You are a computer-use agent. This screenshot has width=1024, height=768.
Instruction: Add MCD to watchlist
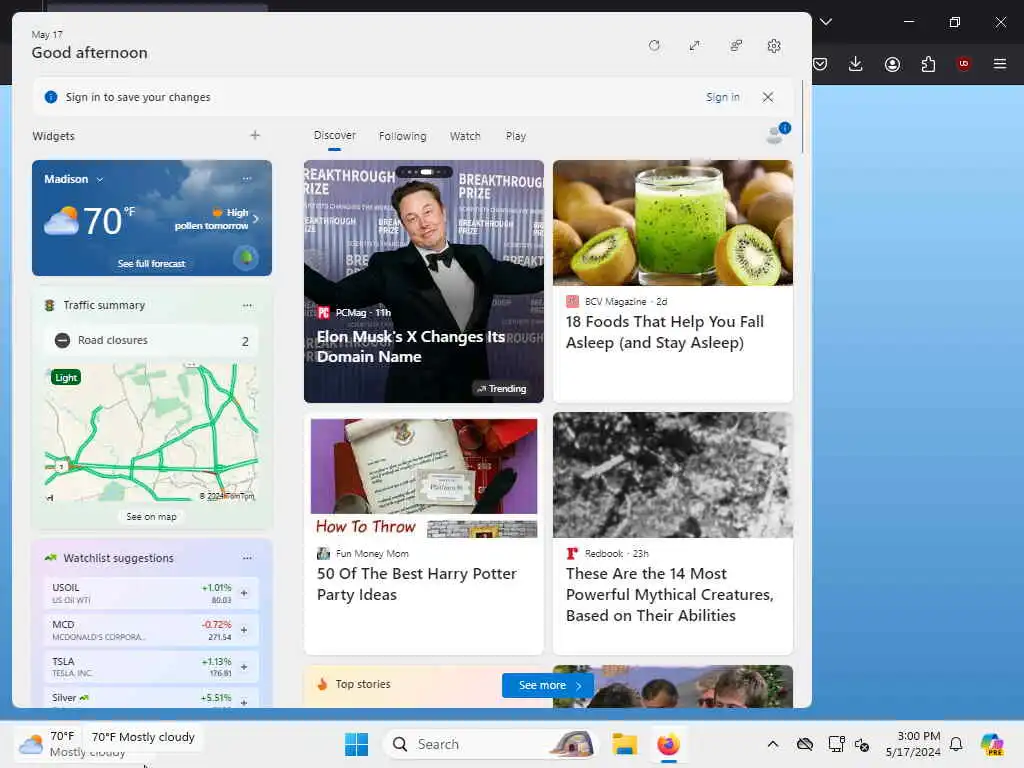coord(244,630)
